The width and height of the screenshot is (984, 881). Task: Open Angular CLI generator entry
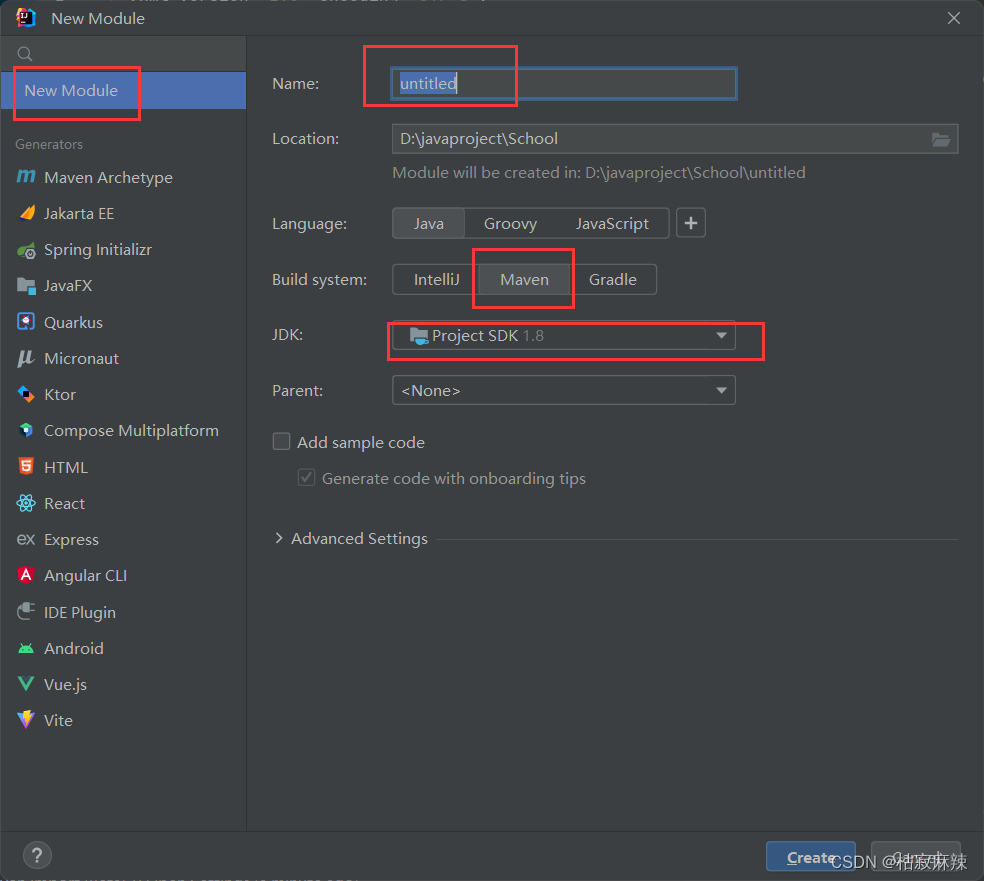tap(123, 575)
